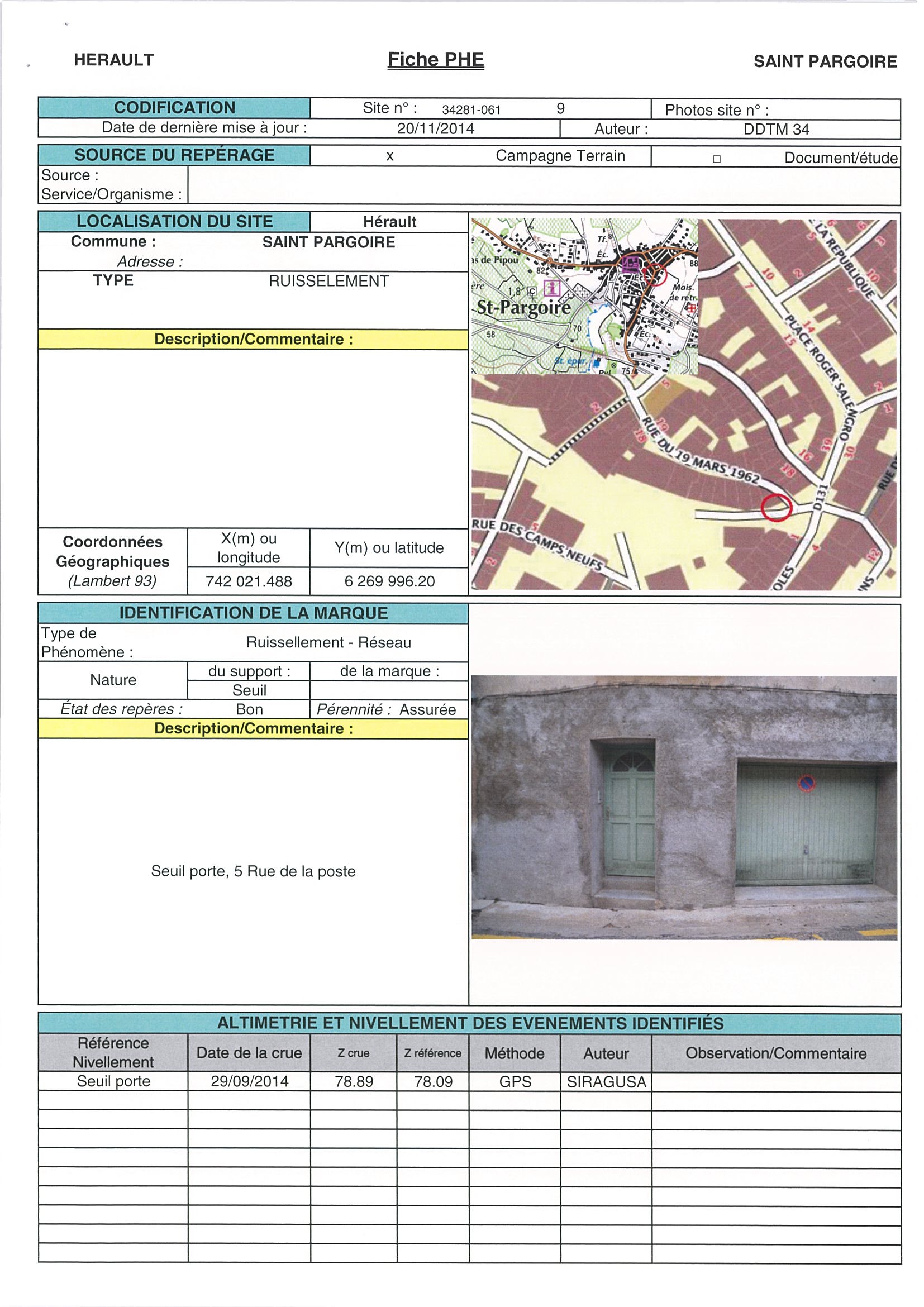Click phenomenon type 'Ruissellement - Réseau'
924x1307 pixels.
tap(328, 642)
